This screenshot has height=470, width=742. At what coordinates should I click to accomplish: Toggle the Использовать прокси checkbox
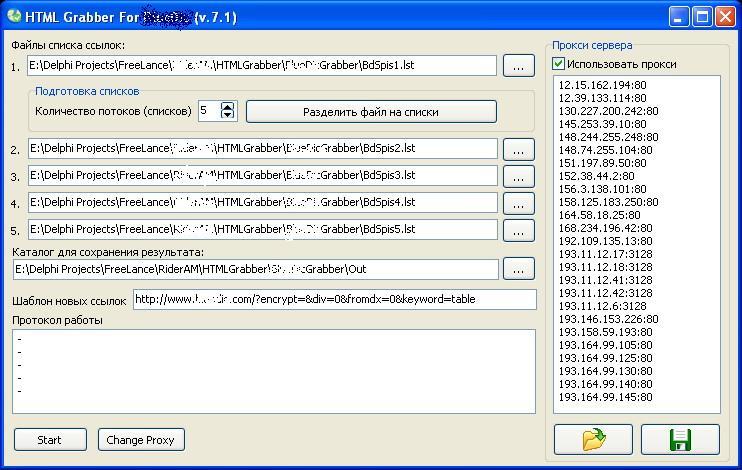tap(559, 64)
